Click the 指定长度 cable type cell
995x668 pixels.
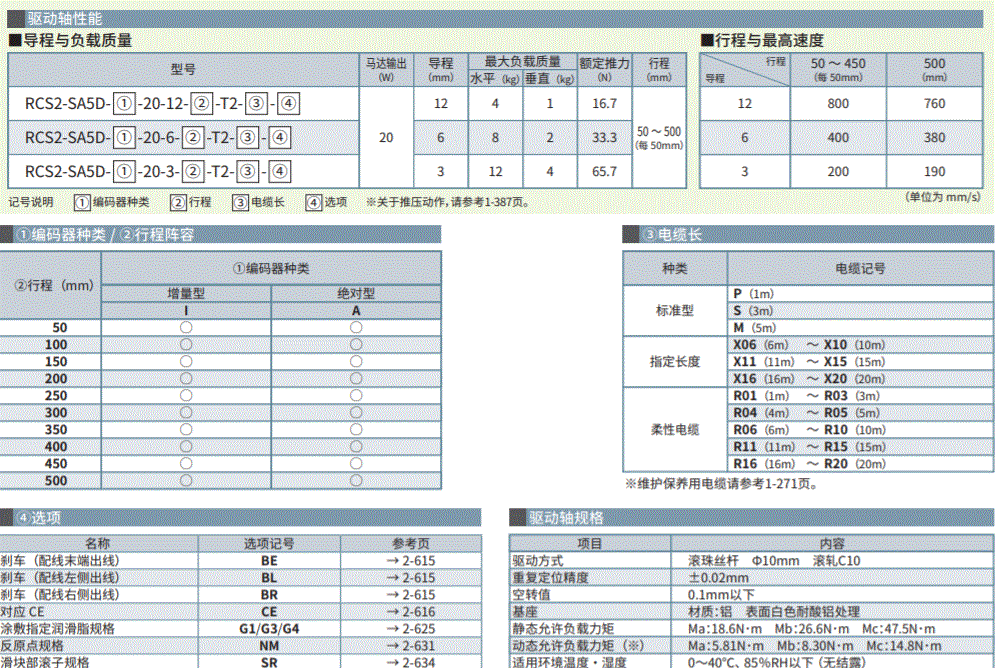[675, 362]
